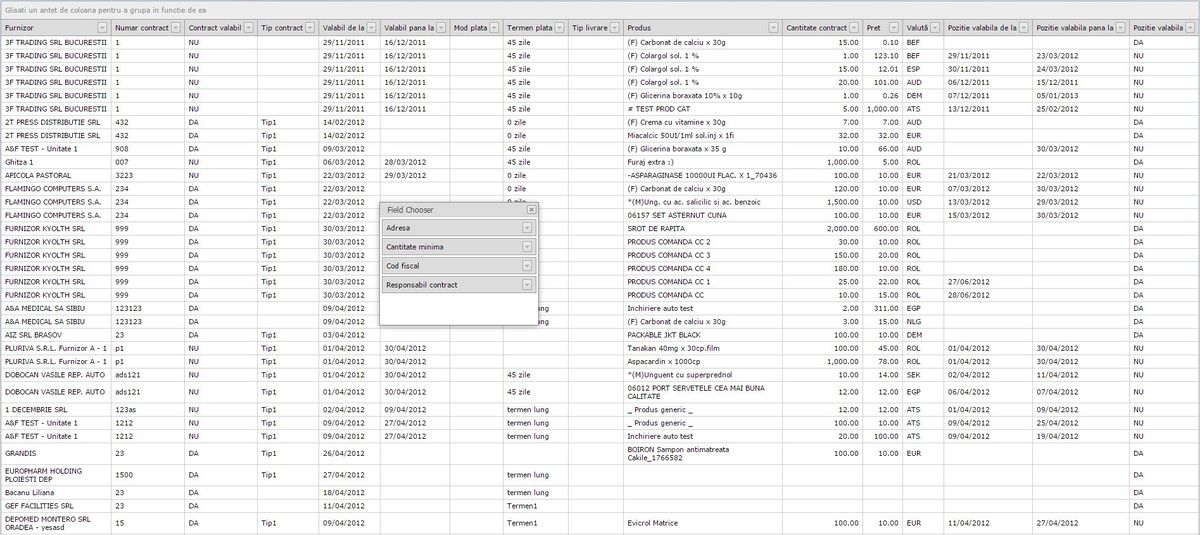Image resolution: width=1200 pixels, height=535 pixels.
Task: Open Responsabil contract field dropdown arrow
Action: [526, 285]
